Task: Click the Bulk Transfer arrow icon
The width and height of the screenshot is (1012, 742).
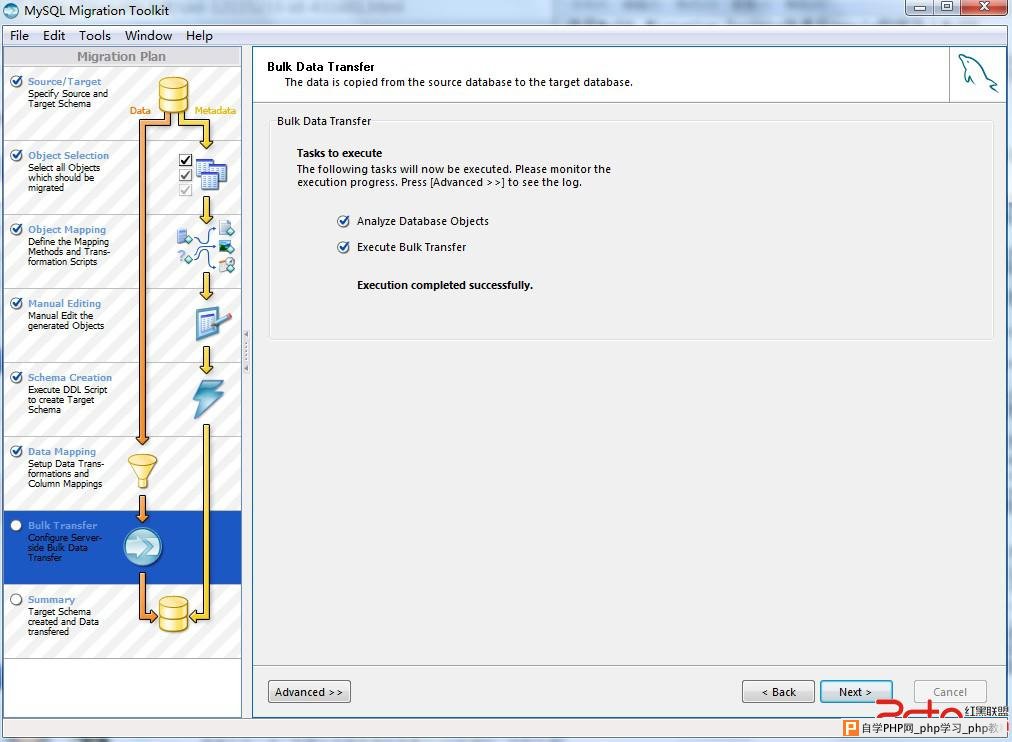Action: coord(143,546)
